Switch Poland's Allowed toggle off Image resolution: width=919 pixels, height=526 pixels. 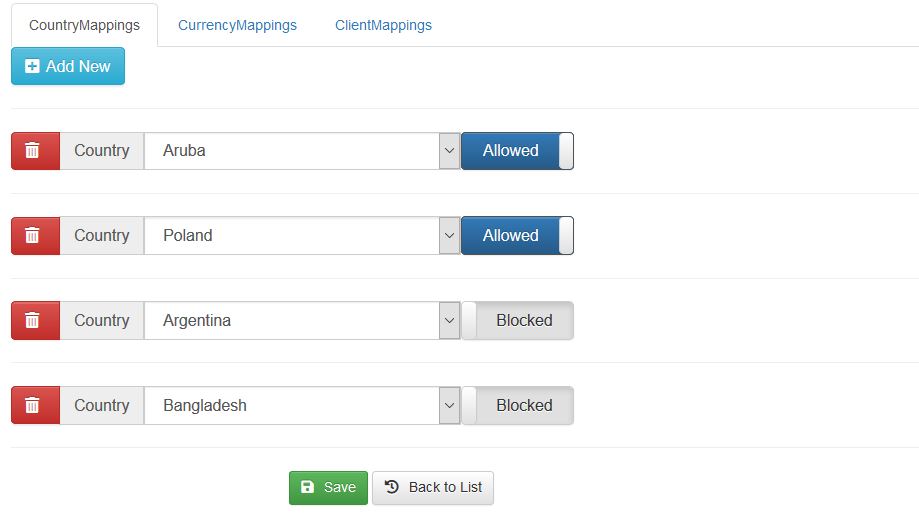pos(517,236)
